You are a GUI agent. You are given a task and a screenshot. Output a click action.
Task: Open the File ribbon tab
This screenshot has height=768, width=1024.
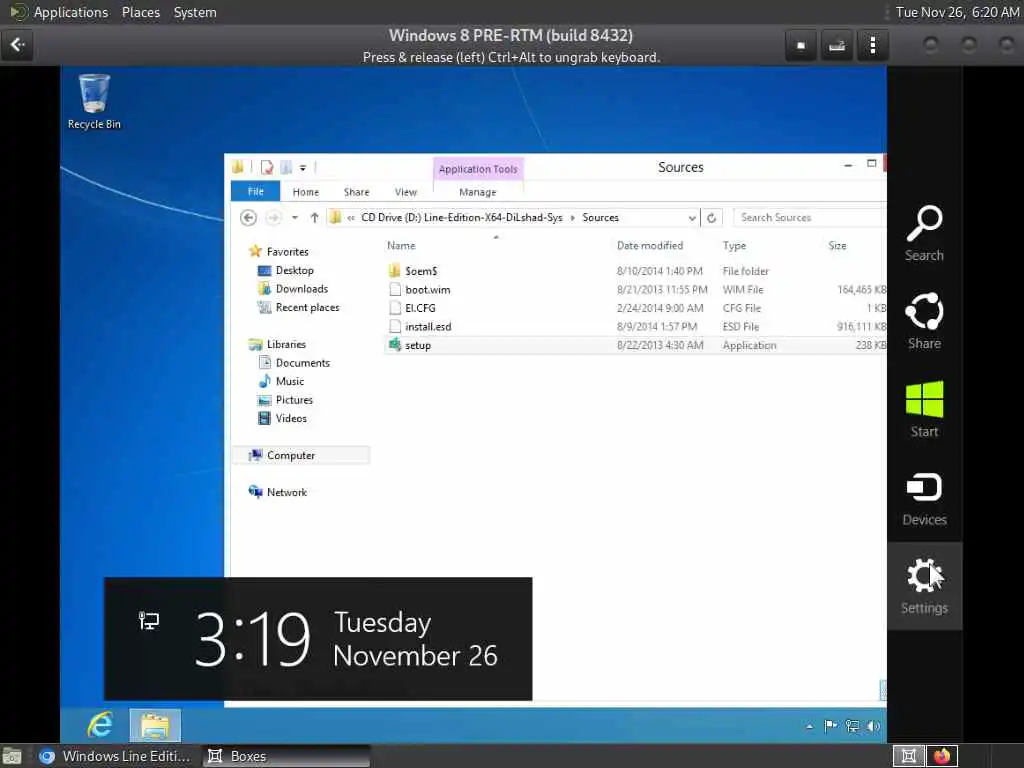pos(255,191)
